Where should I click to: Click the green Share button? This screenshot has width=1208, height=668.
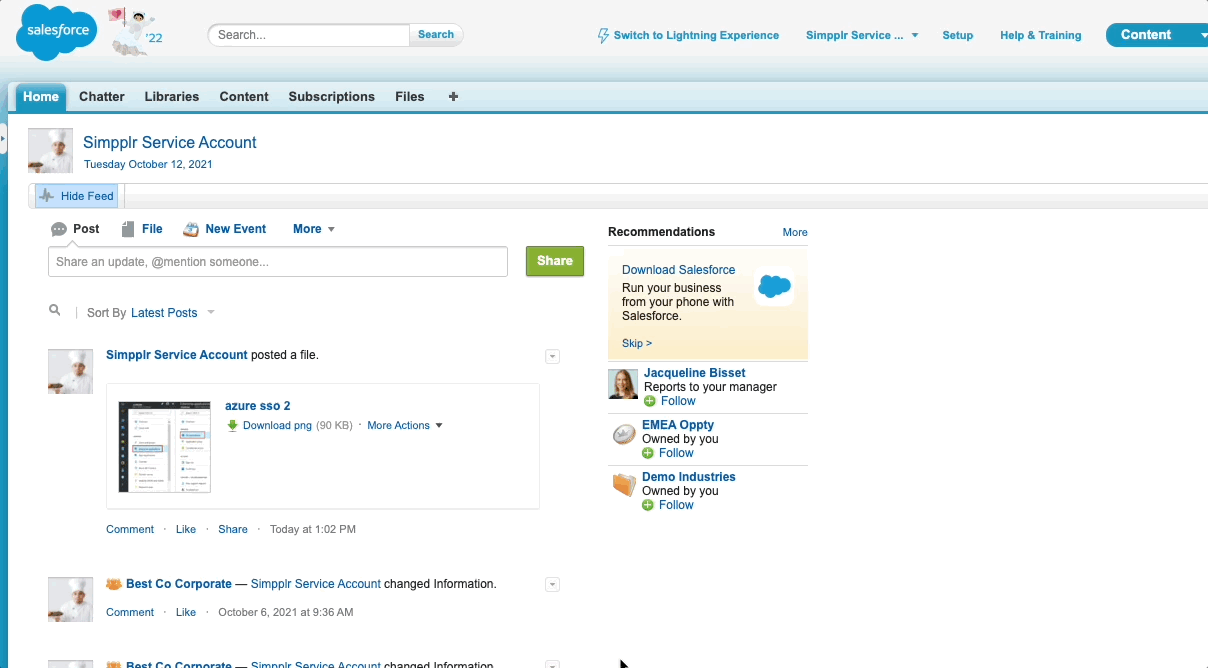pos(555,261)
